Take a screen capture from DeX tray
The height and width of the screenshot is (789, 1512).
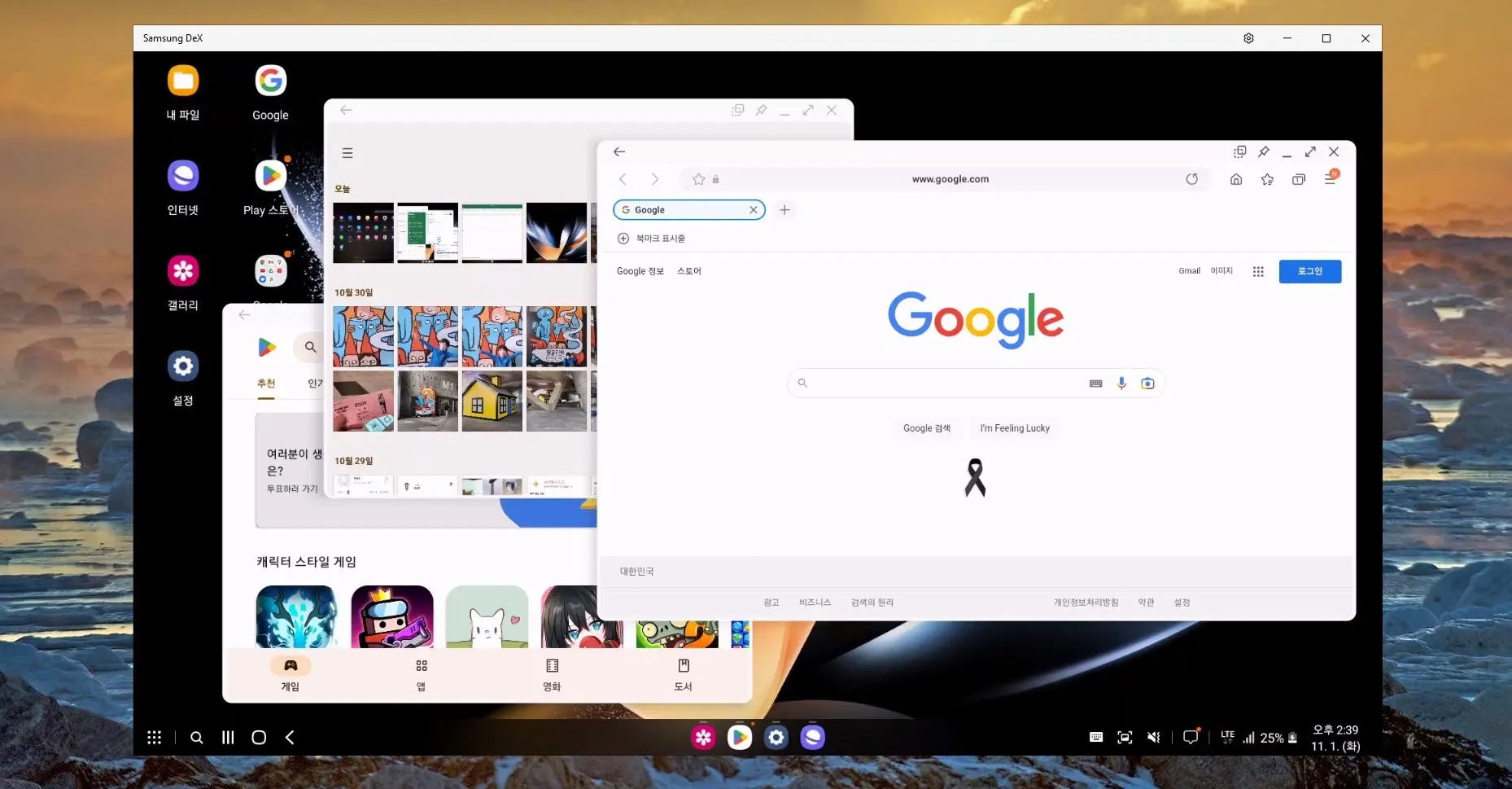click(1125, 738)
